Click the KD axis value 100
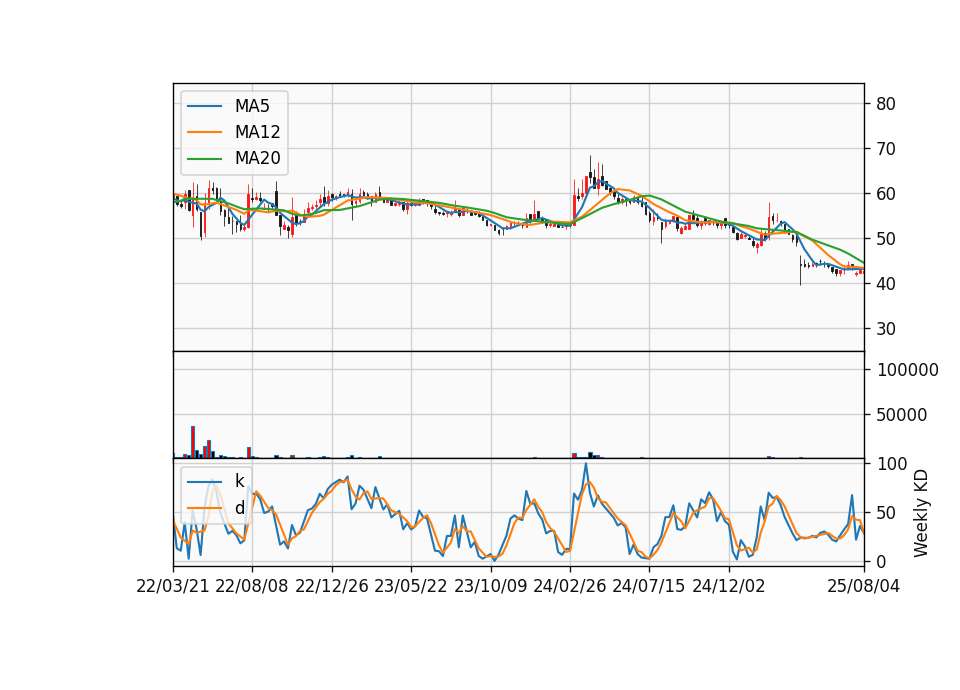 pos(892,463)
